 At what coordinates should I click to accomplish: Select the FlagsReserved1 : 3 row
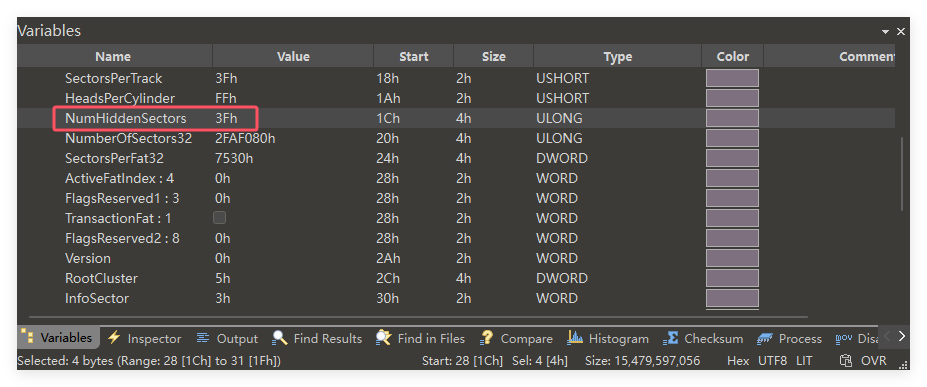point(455,199)
